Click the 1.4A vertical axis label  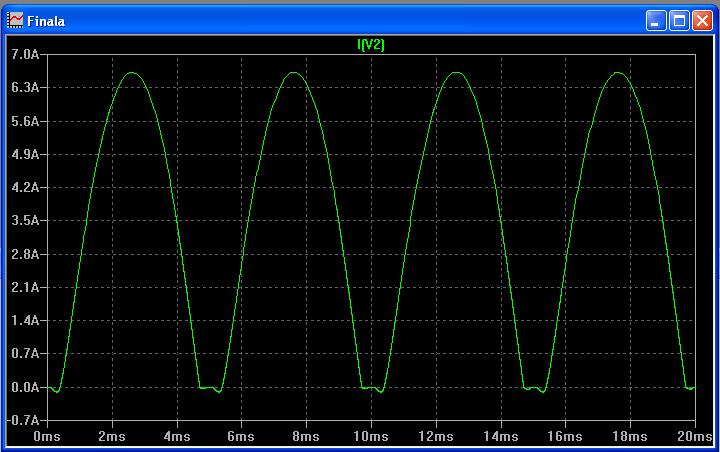click(x=25, y=320)
